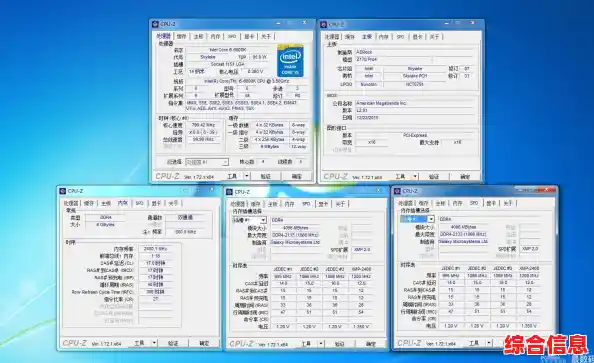
Task: Open the 显卡 tab in the processor window
Action: pyautogui.click(x=249, y=36)
